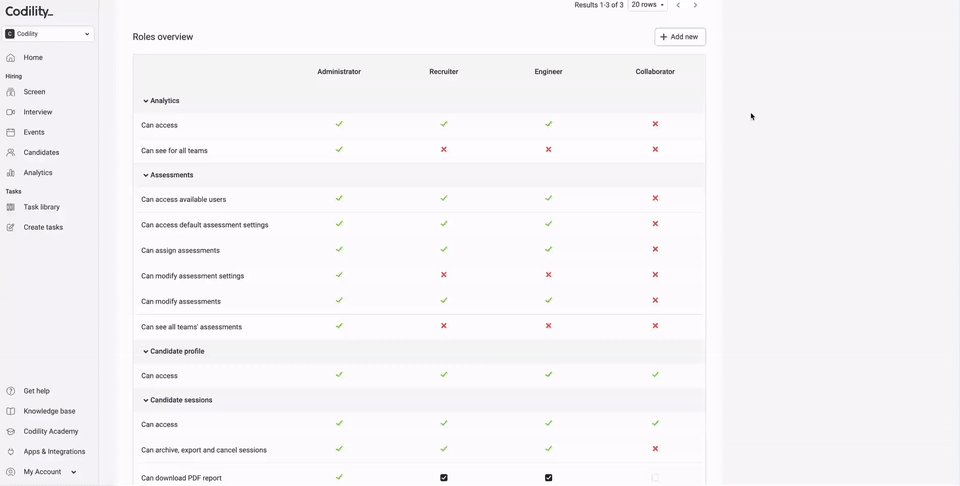The height and width of the screenshot is (486, 960).
Task: Uncheck Engineer's Can download PDF report checkbox
Action: click(x=549, y=477)
